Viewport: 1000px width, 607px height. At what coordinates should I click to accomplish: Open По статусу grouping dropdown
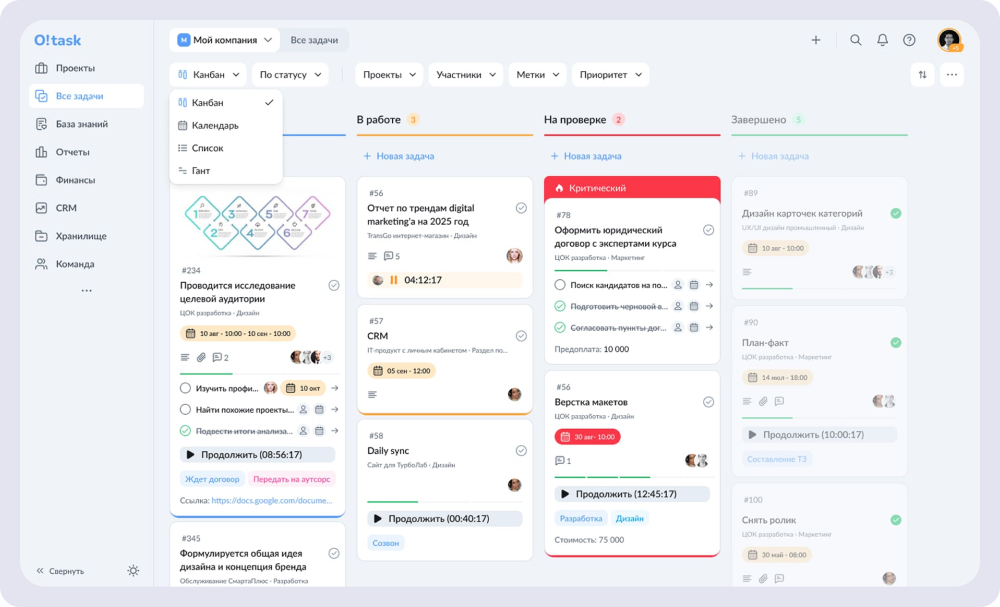[290, 75]
